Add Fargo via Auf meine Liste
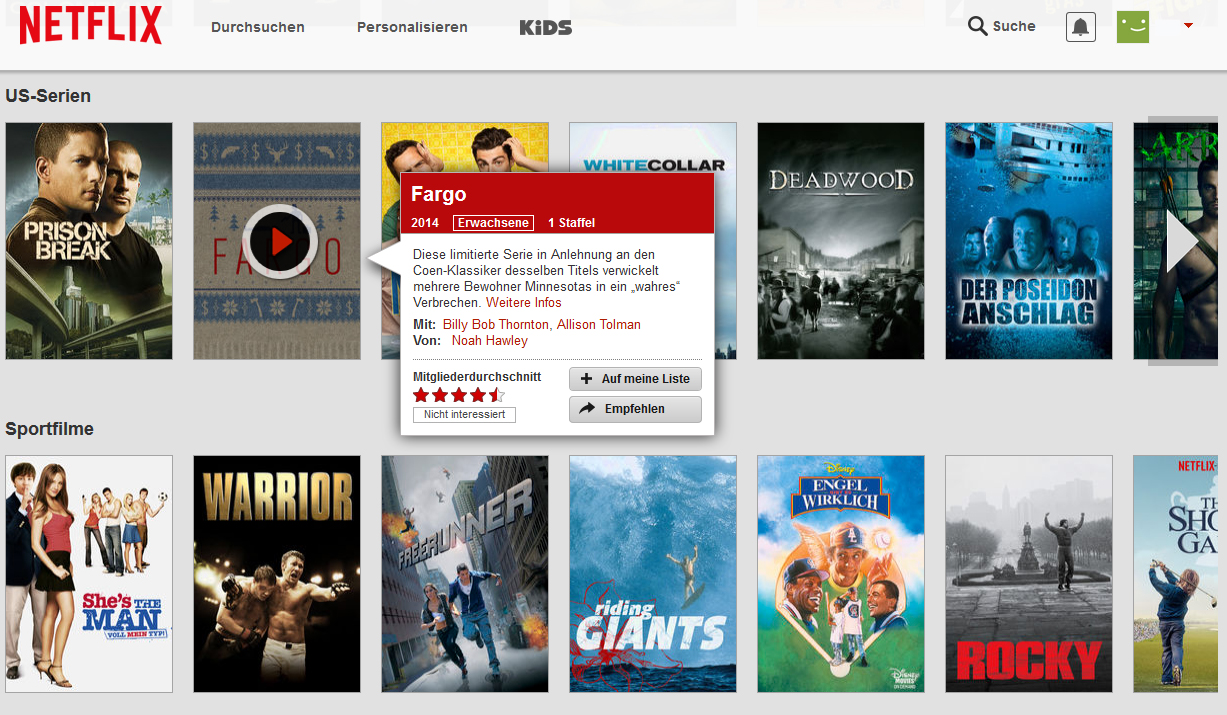The image size is (1227, 715). (635, 379)
